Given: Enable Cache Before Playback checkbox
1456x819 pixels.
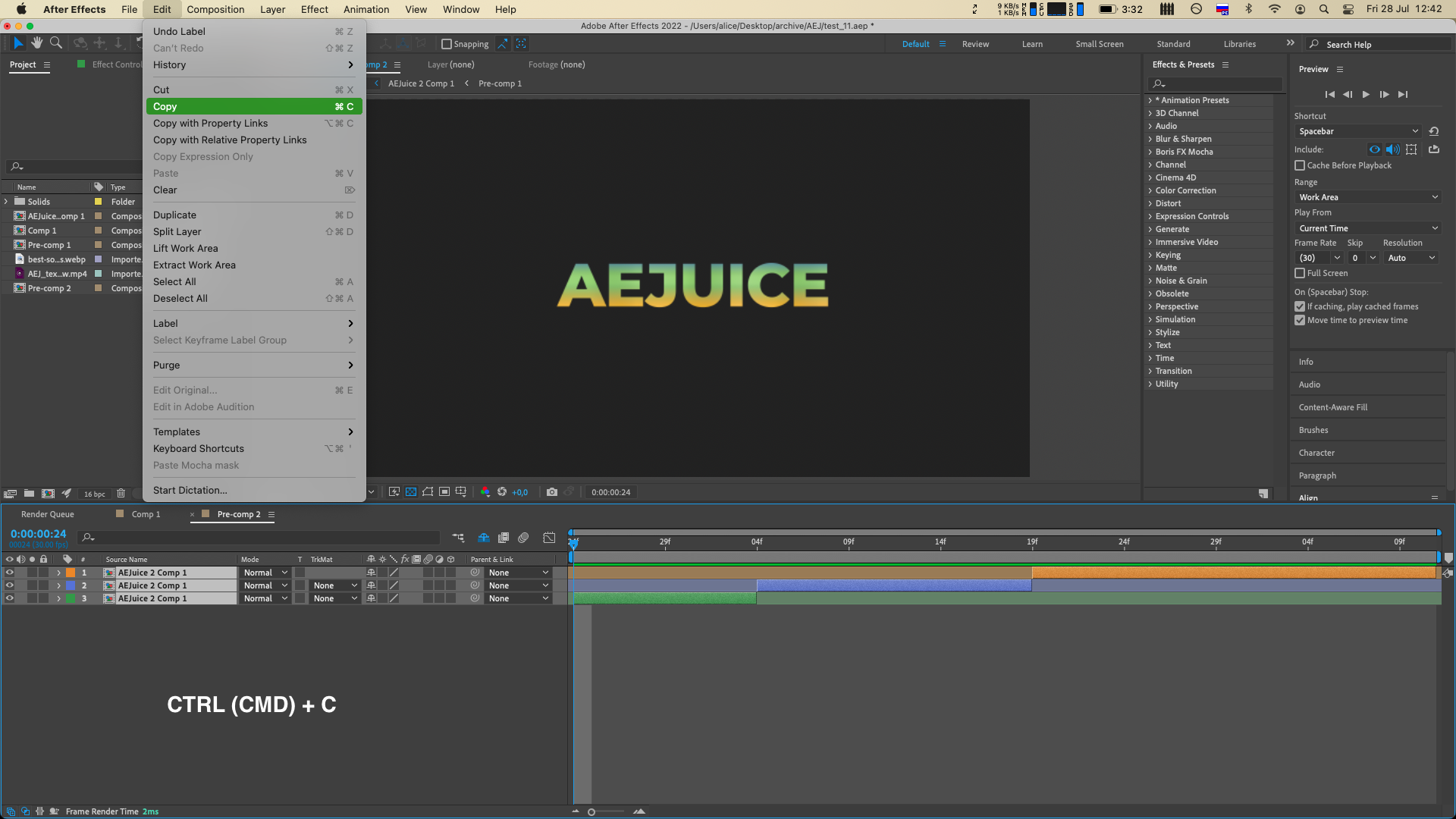Looking at the screenshot, I should [x=1300, y=165].
